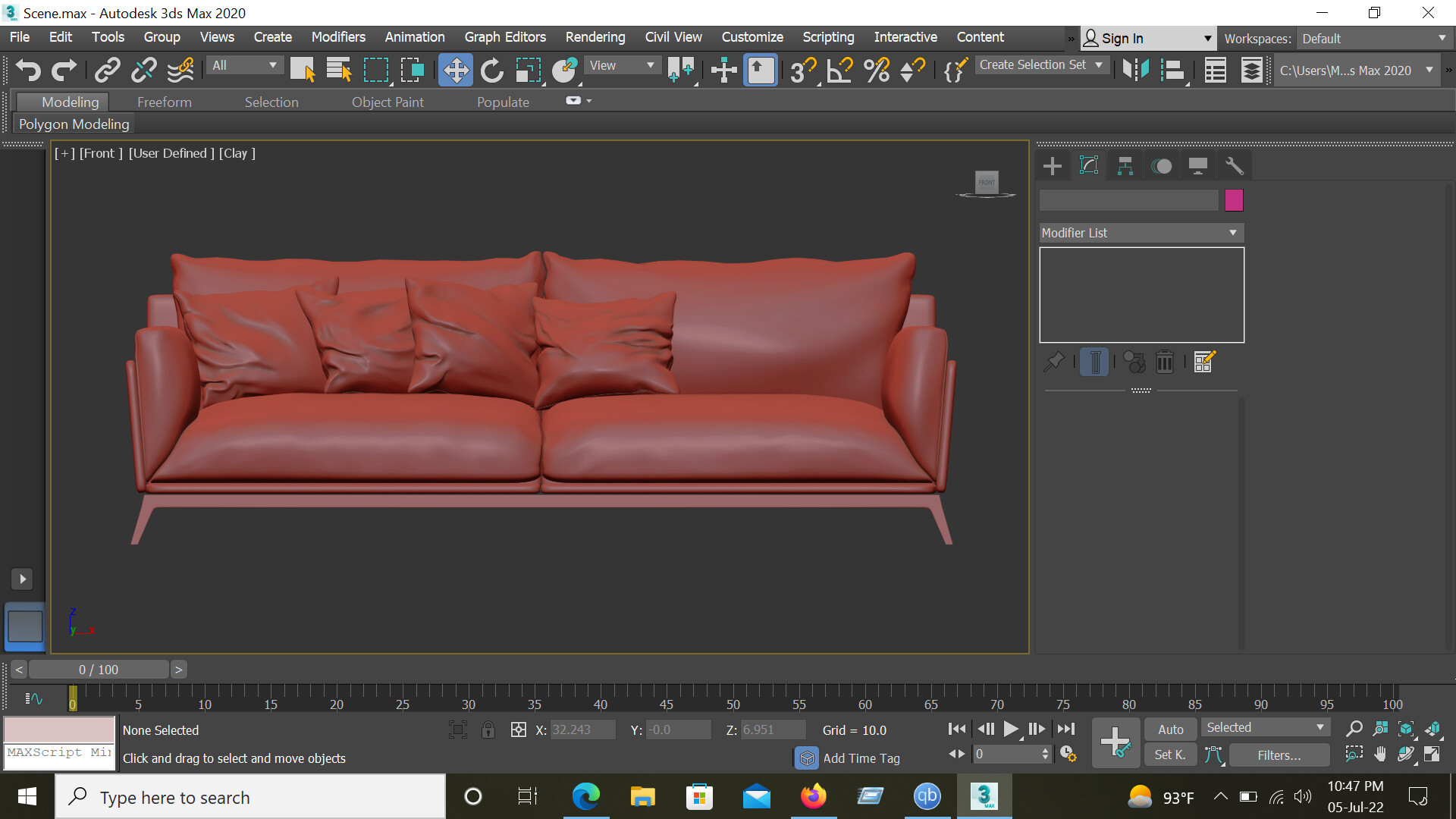Open the Selected key filter dropdown
Image resolution: width=1456 pixels, height=819 pixels.
coord(1265,726)
